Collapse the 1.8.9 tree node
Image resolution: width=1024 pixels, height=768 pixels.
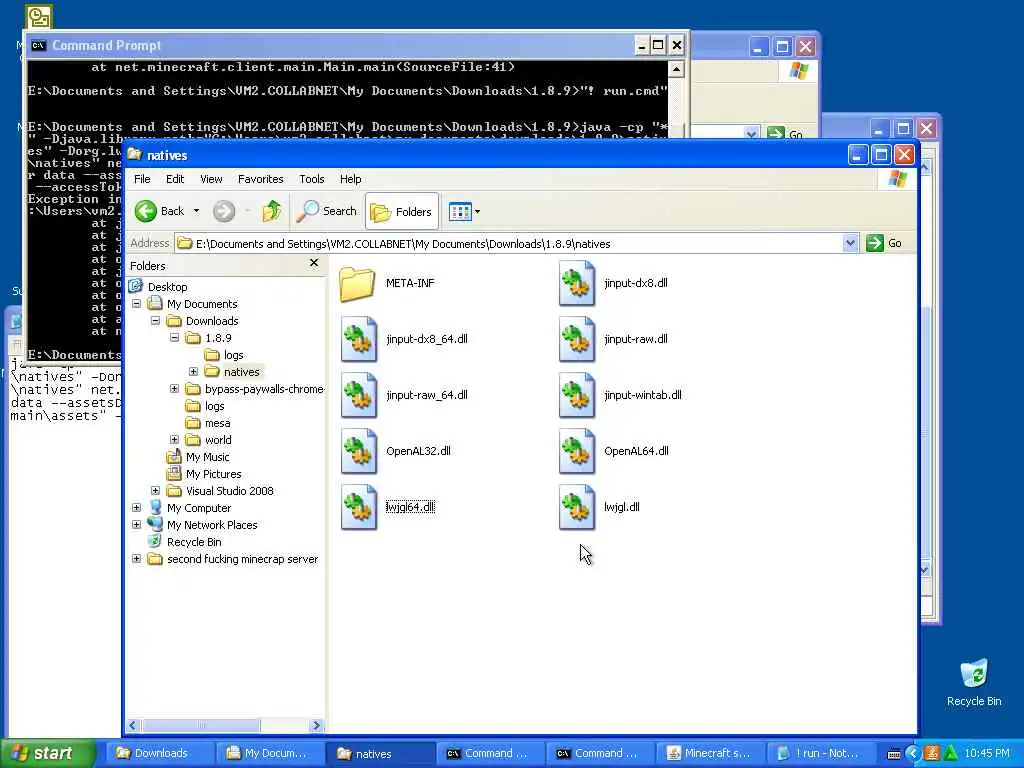click(174, 338)
